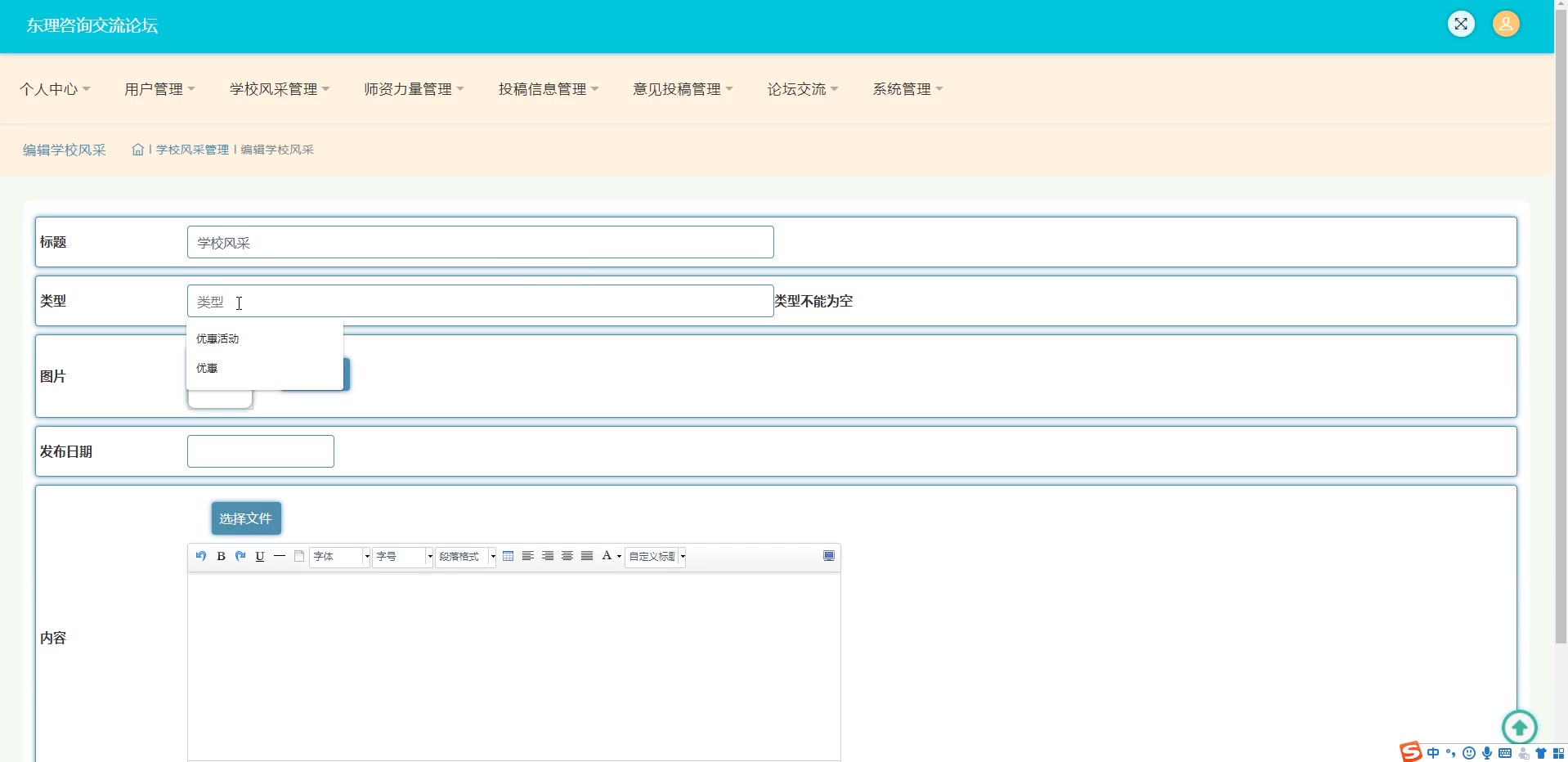This screenshot has height=762, width=1568.
Task: Select 优惠 from type suggestions
Action: pos(265,368)
